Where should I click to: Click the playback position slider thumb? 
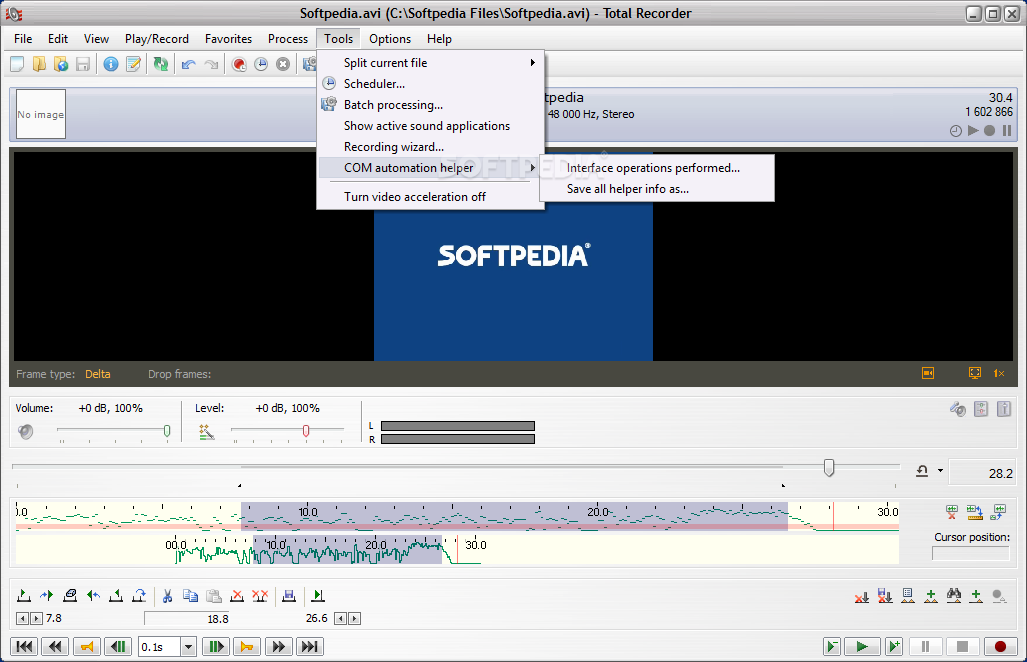(829, 468)
